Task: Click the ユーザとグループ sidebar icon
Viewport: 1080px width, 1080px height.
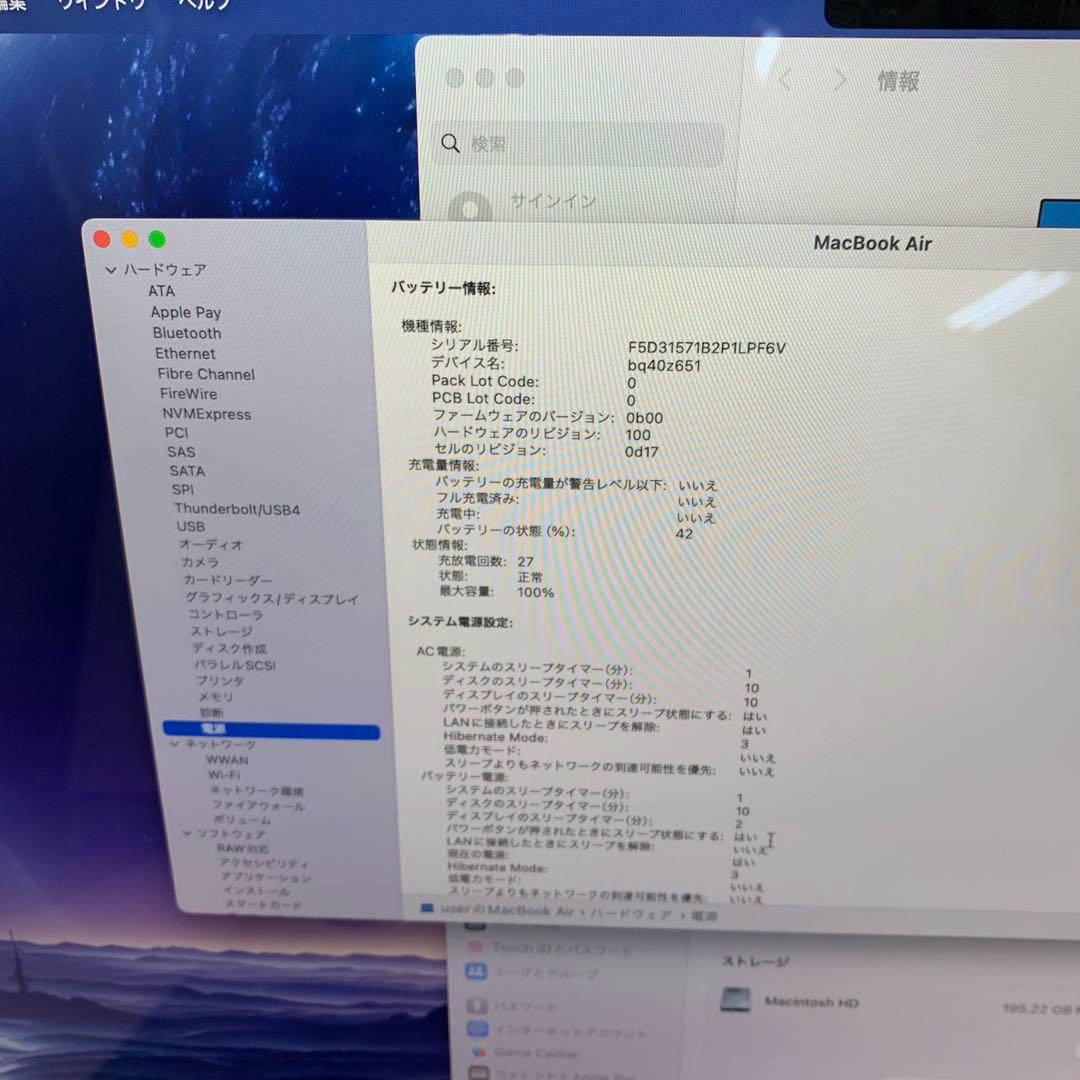Action: [476, 972]
